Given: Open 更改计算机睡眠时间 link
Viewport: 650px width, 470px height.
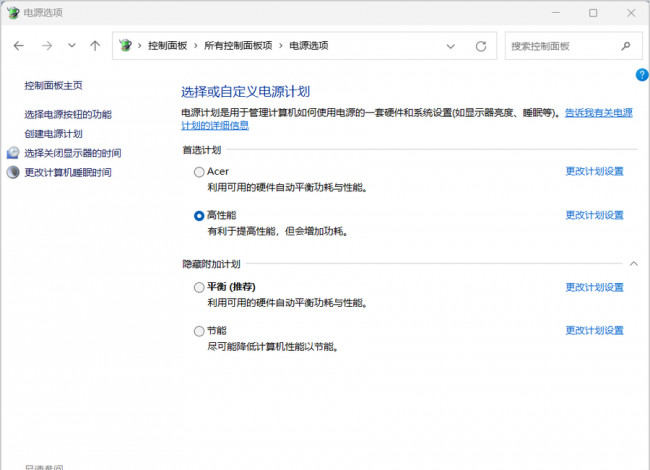Looking at the screenshot, I should pyautogui.click(x=68, y=172).
